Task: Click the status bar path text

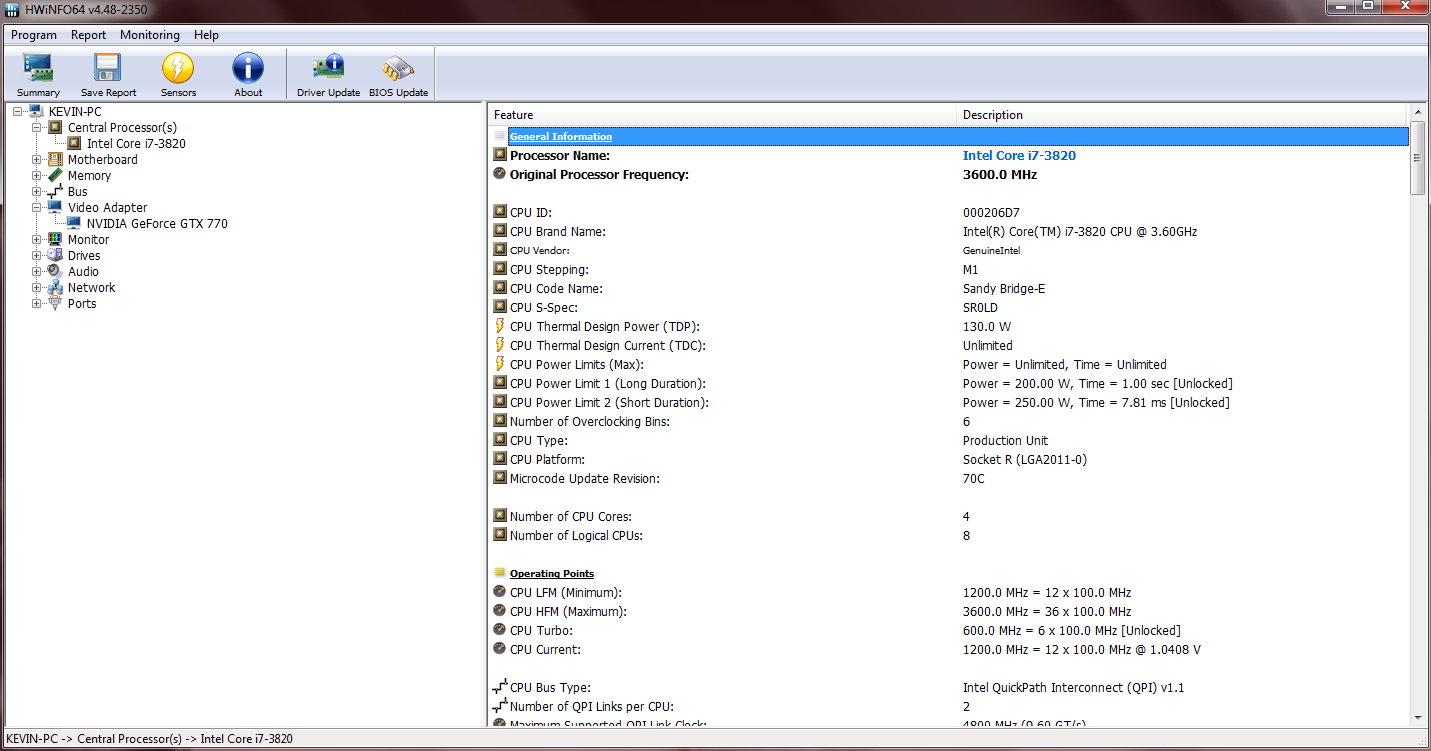Action: (x=149, y=739)
